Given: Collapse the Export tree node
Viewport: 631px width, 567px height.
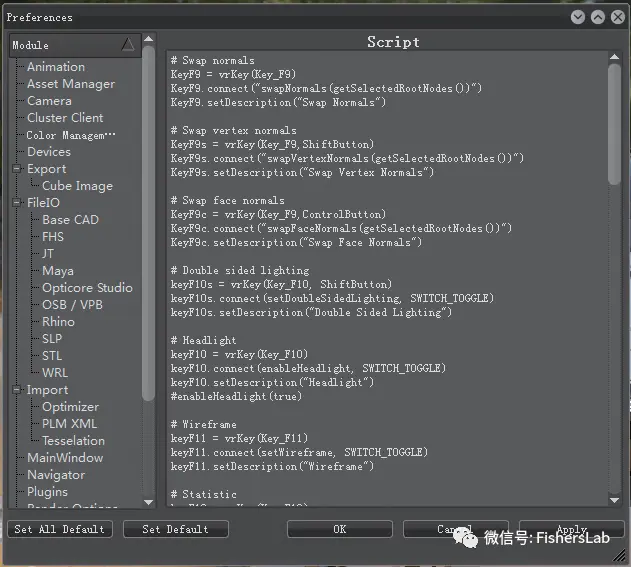Looking at the screenshot, I should coord(16,169).
